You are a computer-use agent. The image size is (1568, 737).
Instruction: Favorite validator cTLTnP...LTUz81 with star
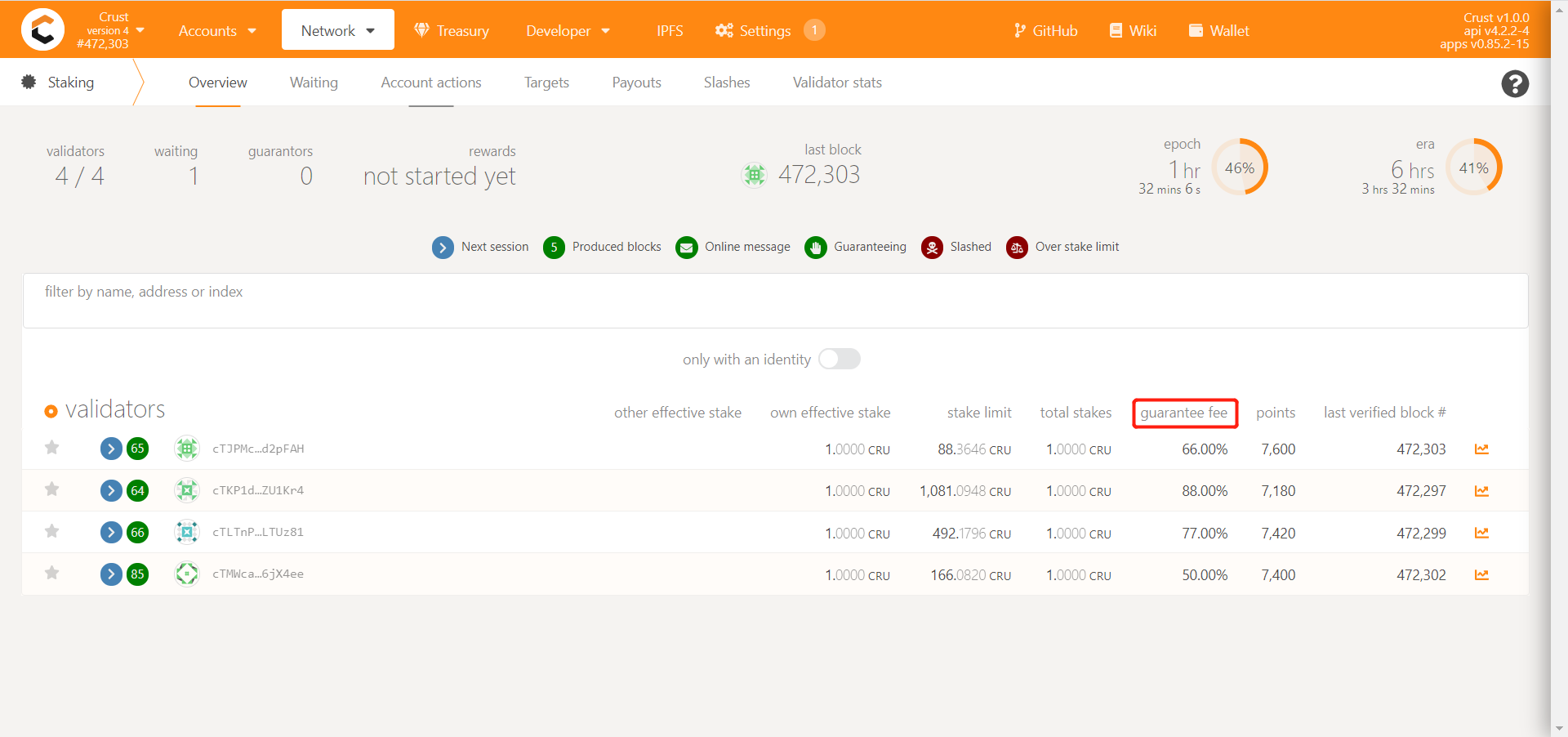[x=52, y=531]
